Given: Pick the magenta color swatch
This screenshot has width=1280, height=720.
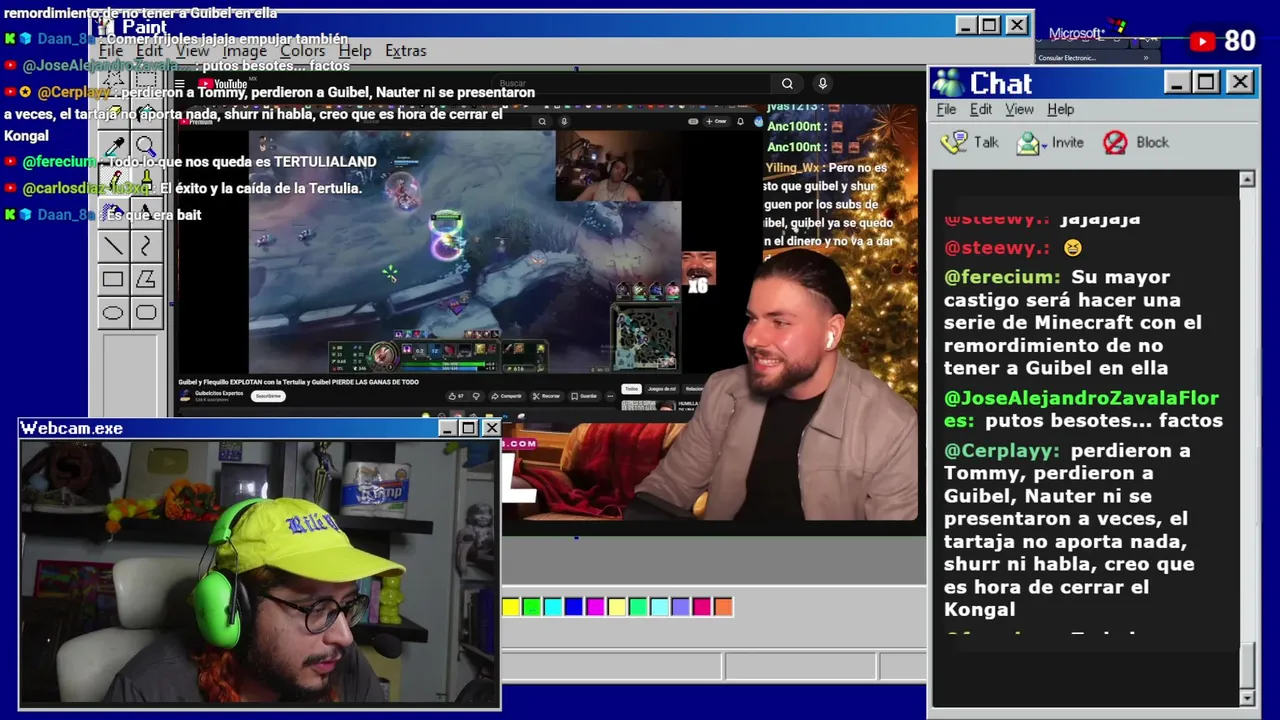Looking at the screenshot, I should point(595,607).
